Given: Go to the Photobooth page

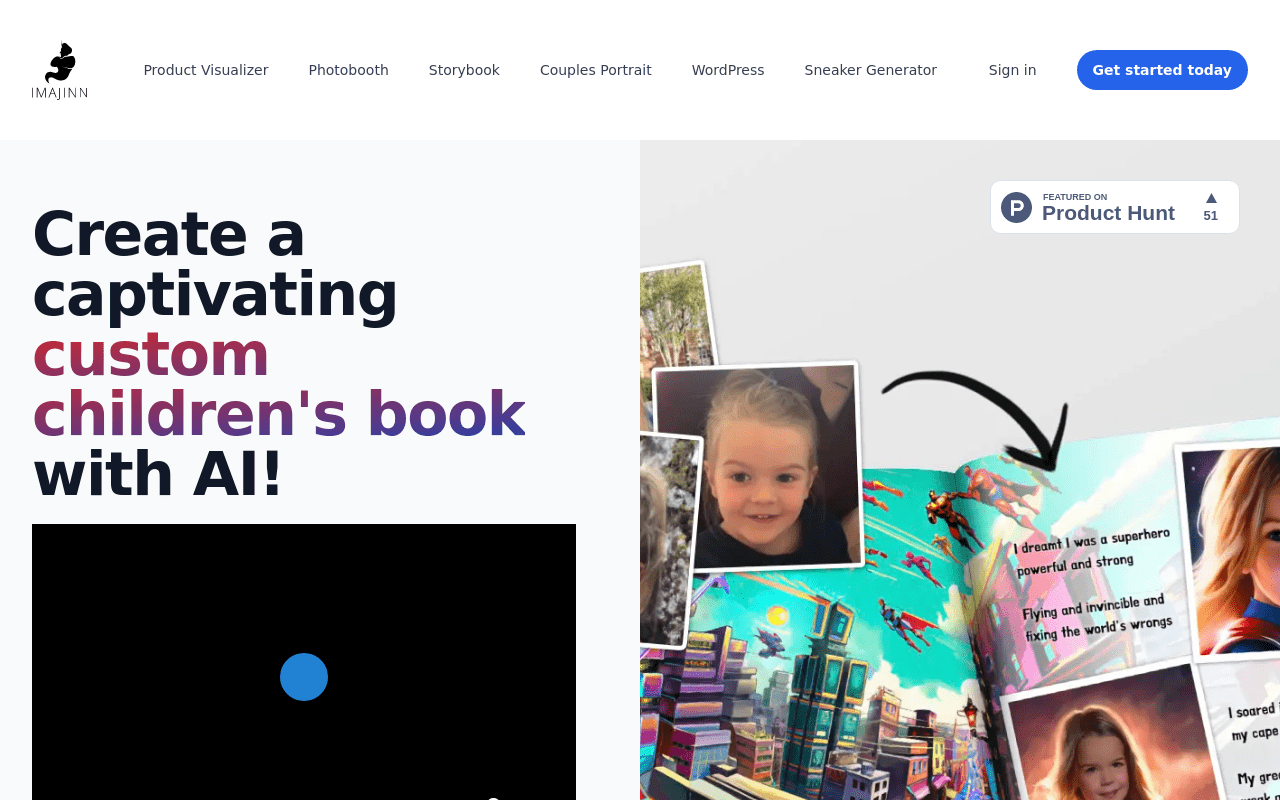Looking at the screenshot, I should pos(348,70).
